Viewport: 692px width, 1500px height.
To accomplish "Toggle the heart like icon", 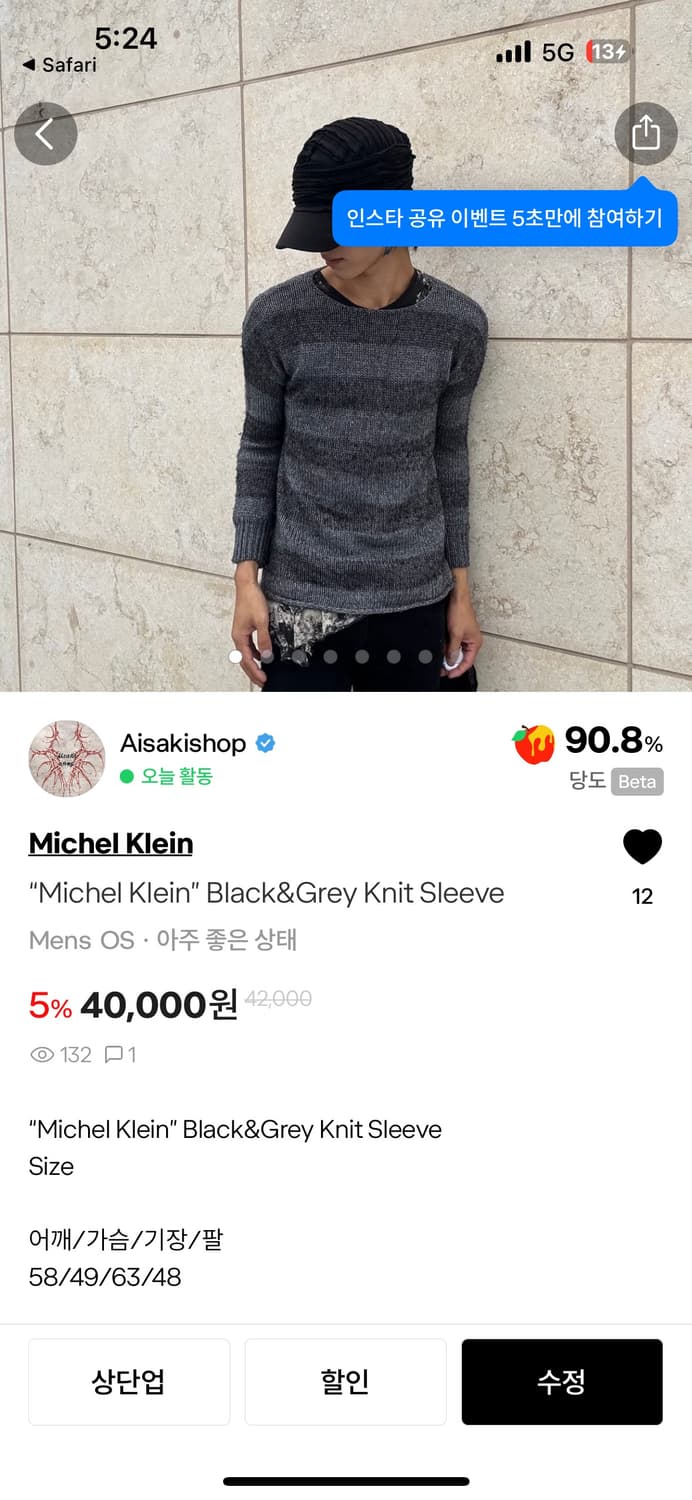I will click(642, 847).
